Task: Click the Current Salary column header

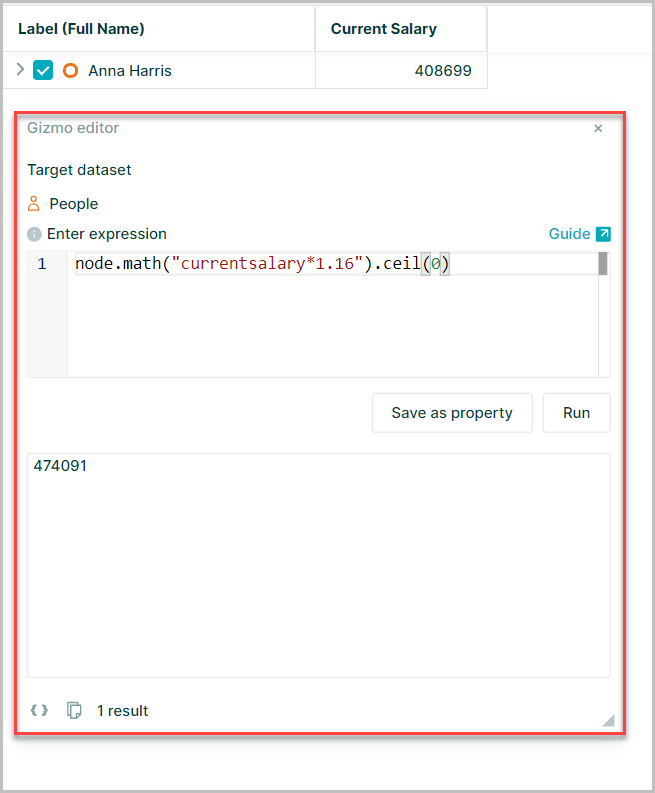Action: pos(384,29)
